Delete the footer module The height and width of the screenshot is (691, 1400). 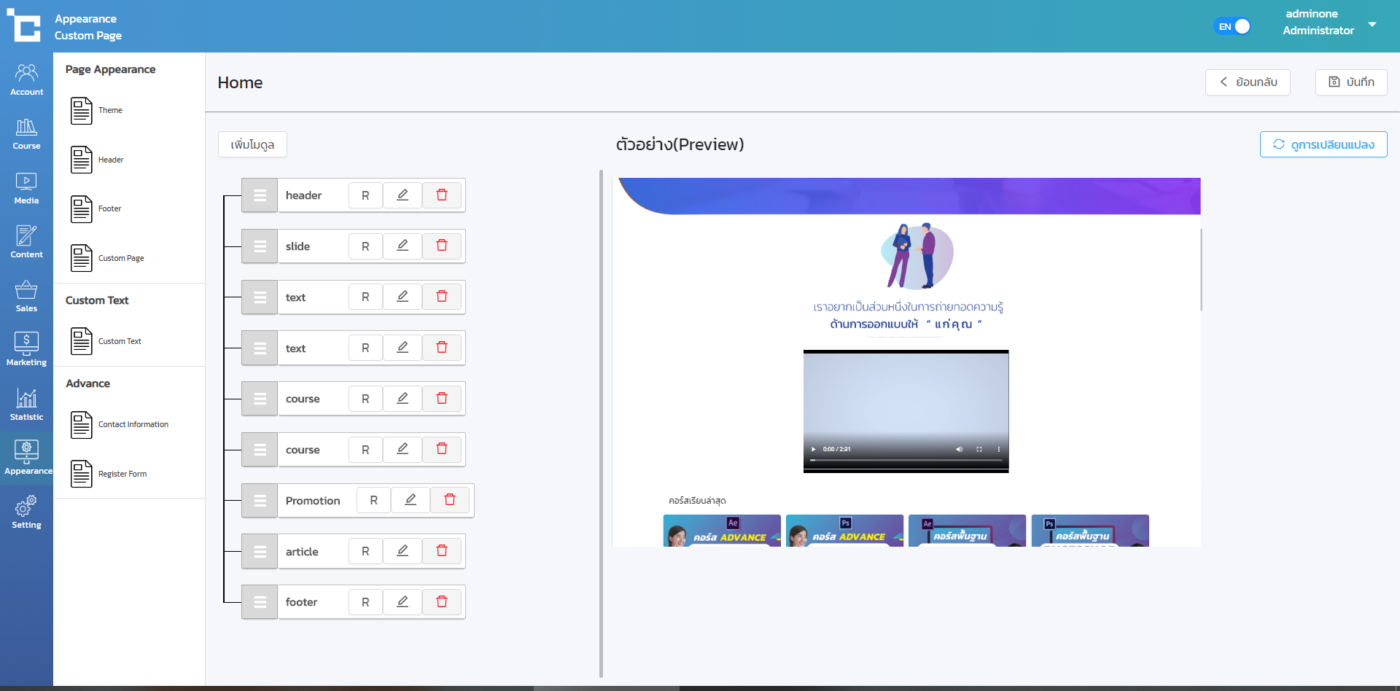click(441, 602)
